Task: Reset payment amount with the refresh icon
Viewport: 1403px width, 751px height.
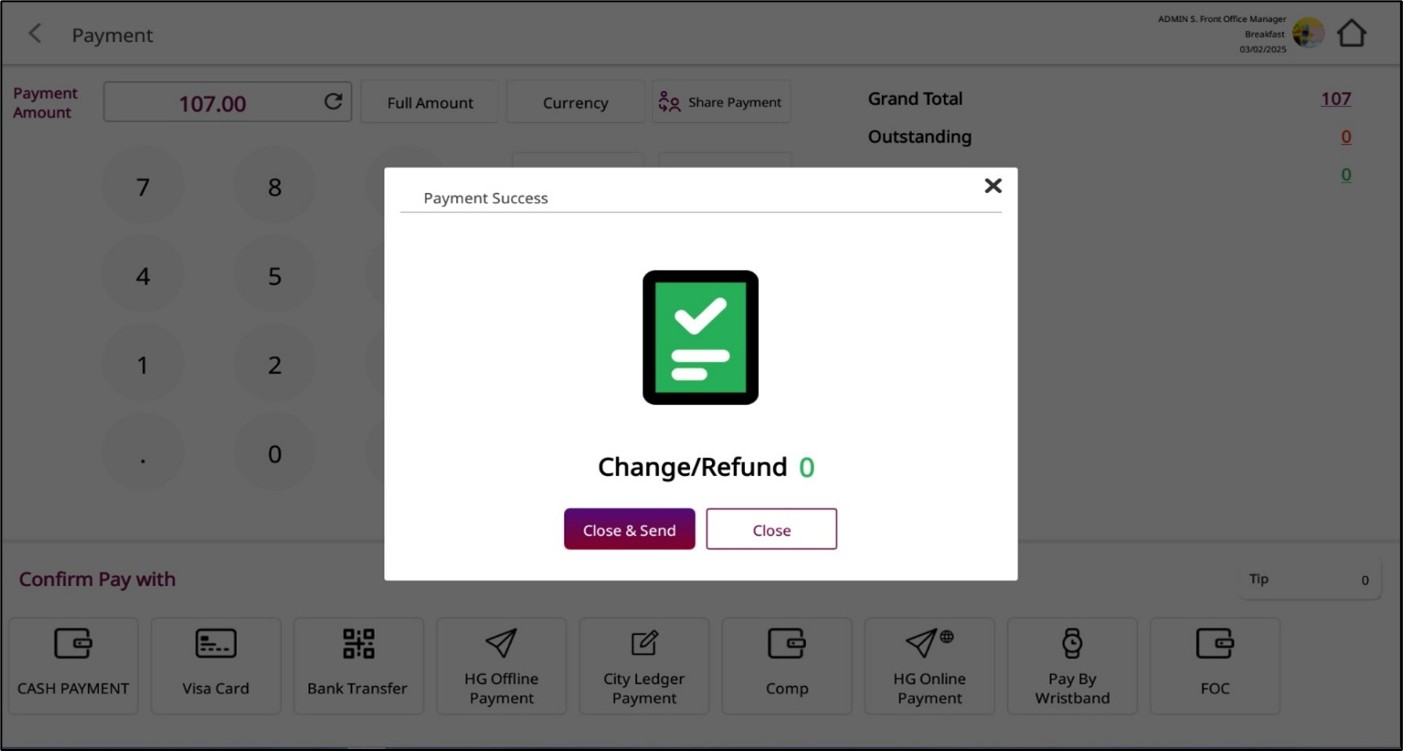Action: pos(333,102)
